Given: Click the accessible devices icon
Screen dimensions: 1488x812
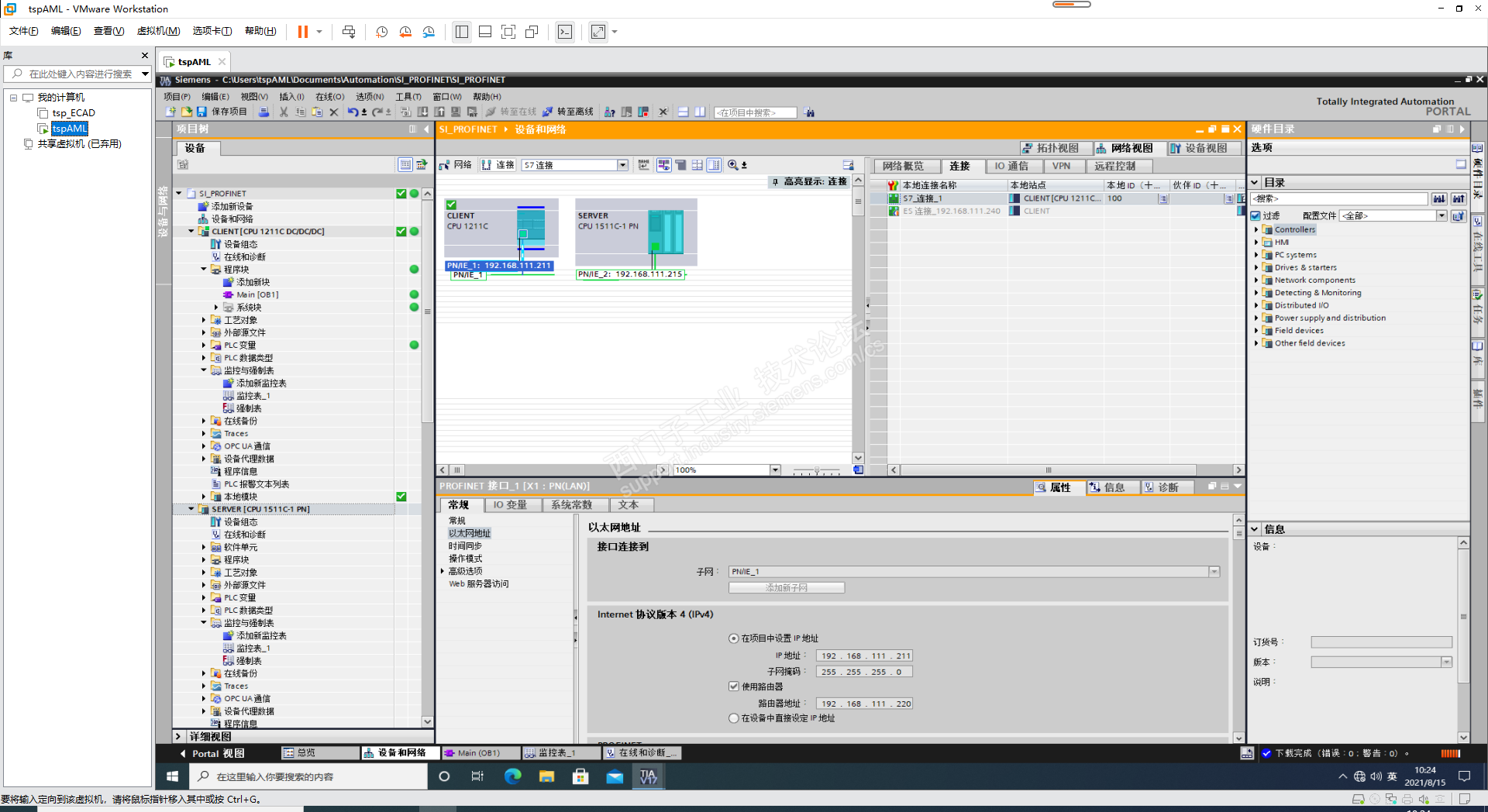Looking at the screenshot, I should 610,112.
